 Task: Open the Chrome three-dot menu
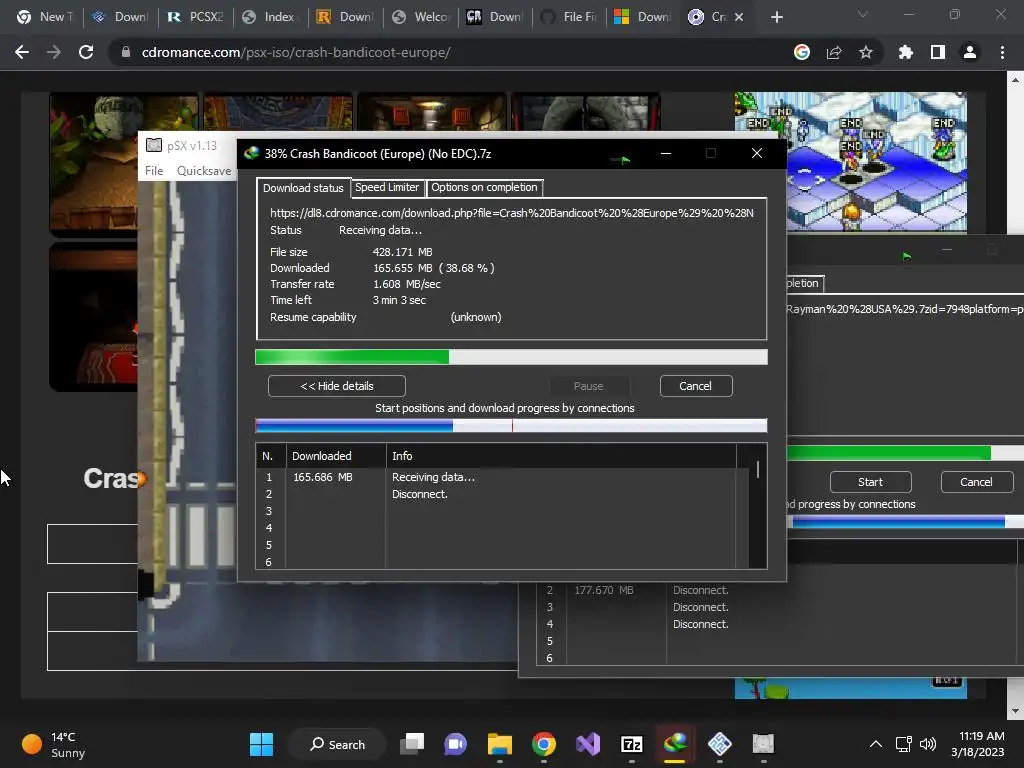click(x=1002, y=52)
